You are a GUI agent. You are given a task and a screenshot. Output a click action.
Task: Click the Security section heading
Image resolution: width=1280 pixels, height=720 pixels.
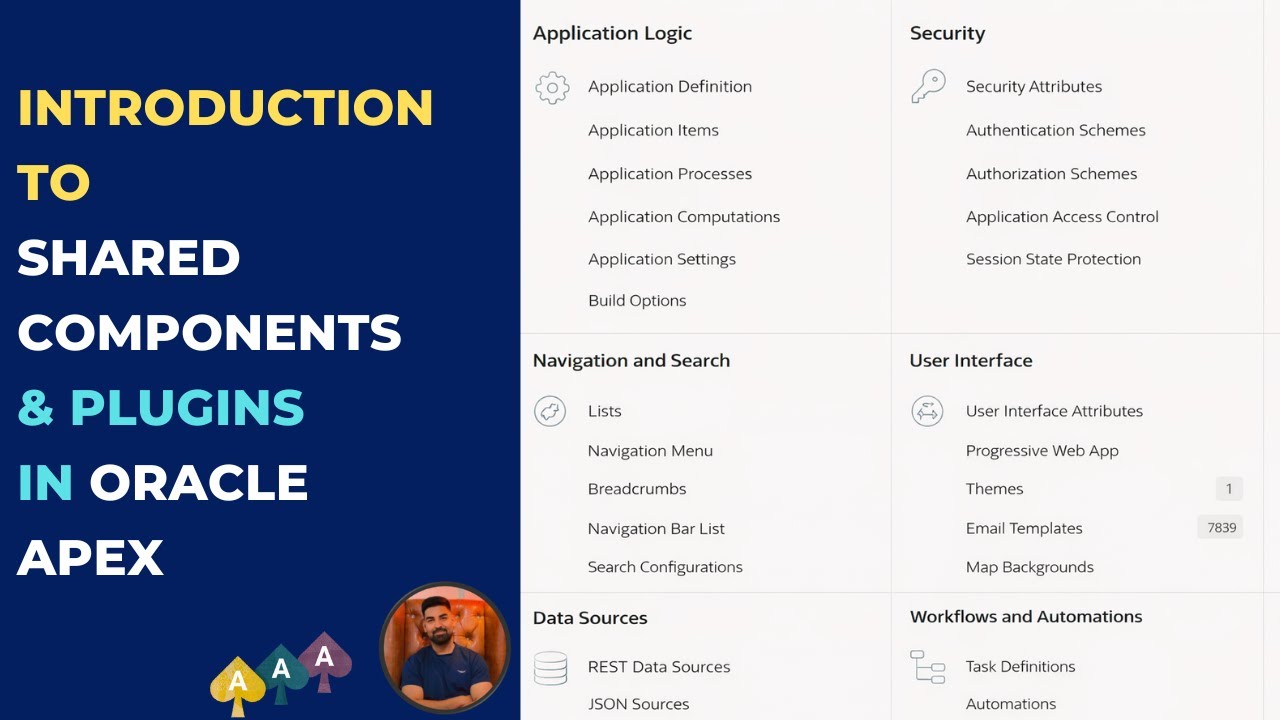[x=947, y=34]
